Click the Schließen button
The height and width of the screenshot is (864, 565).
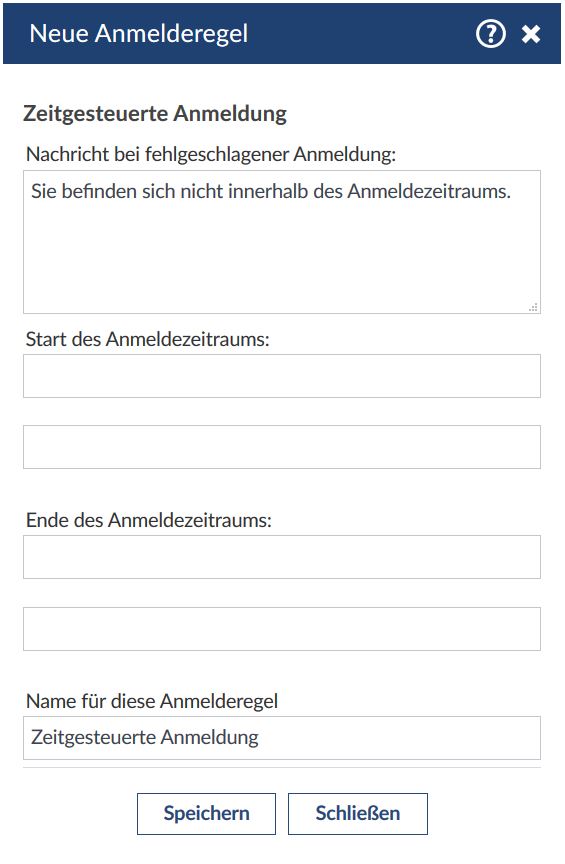click(x=358, y=813)
